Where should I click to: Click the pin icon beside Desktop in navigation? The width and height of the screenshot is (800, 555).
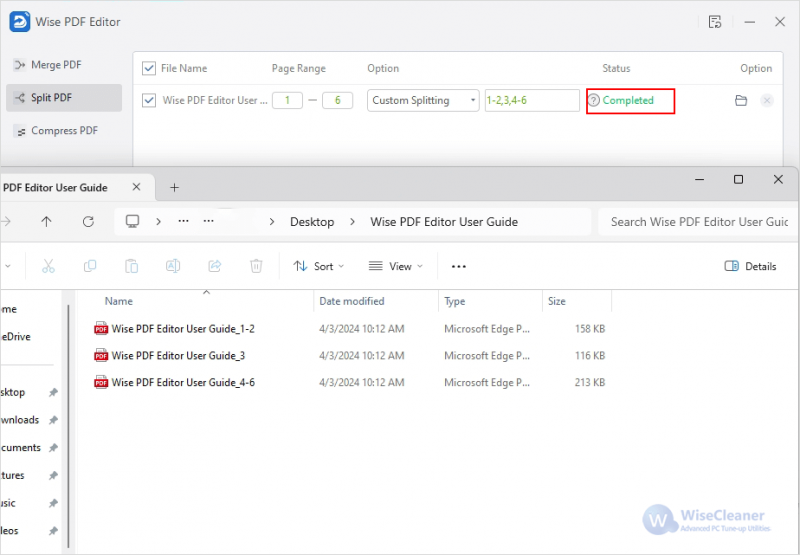click(53, 392)
